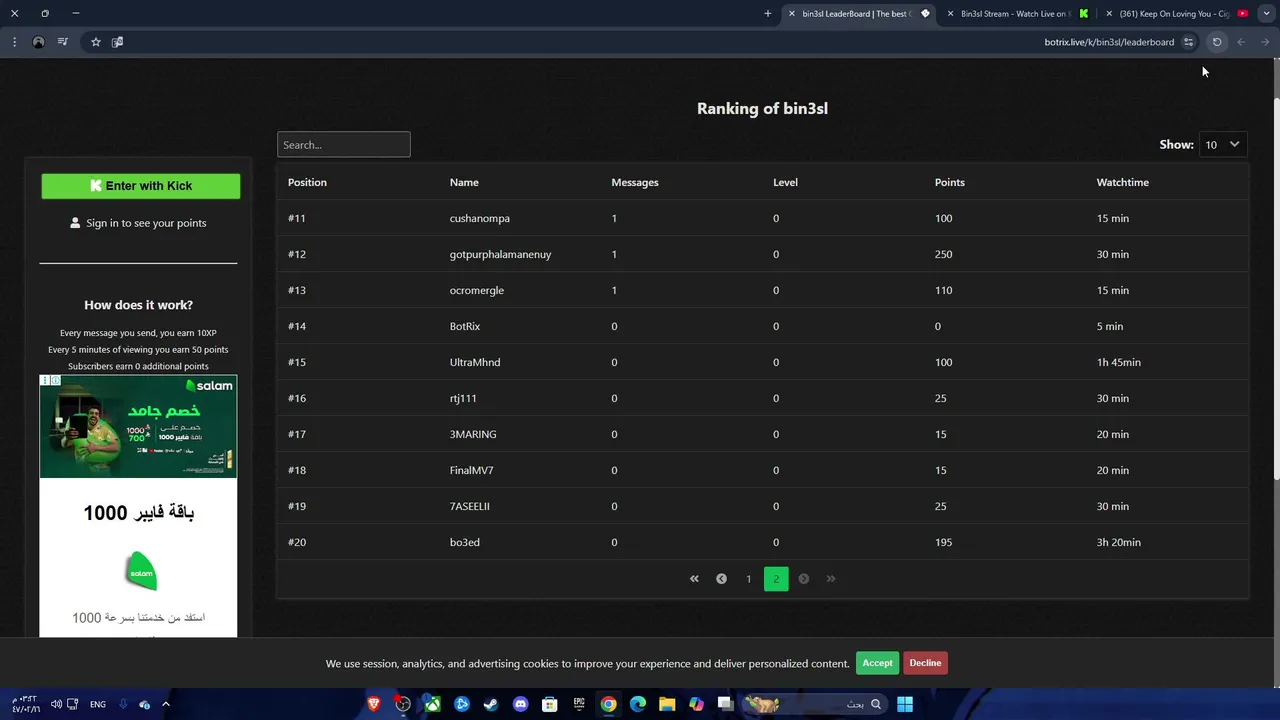
Task: Switch to bin3sl LeaderBoard tab
Action: coord(856,13)
